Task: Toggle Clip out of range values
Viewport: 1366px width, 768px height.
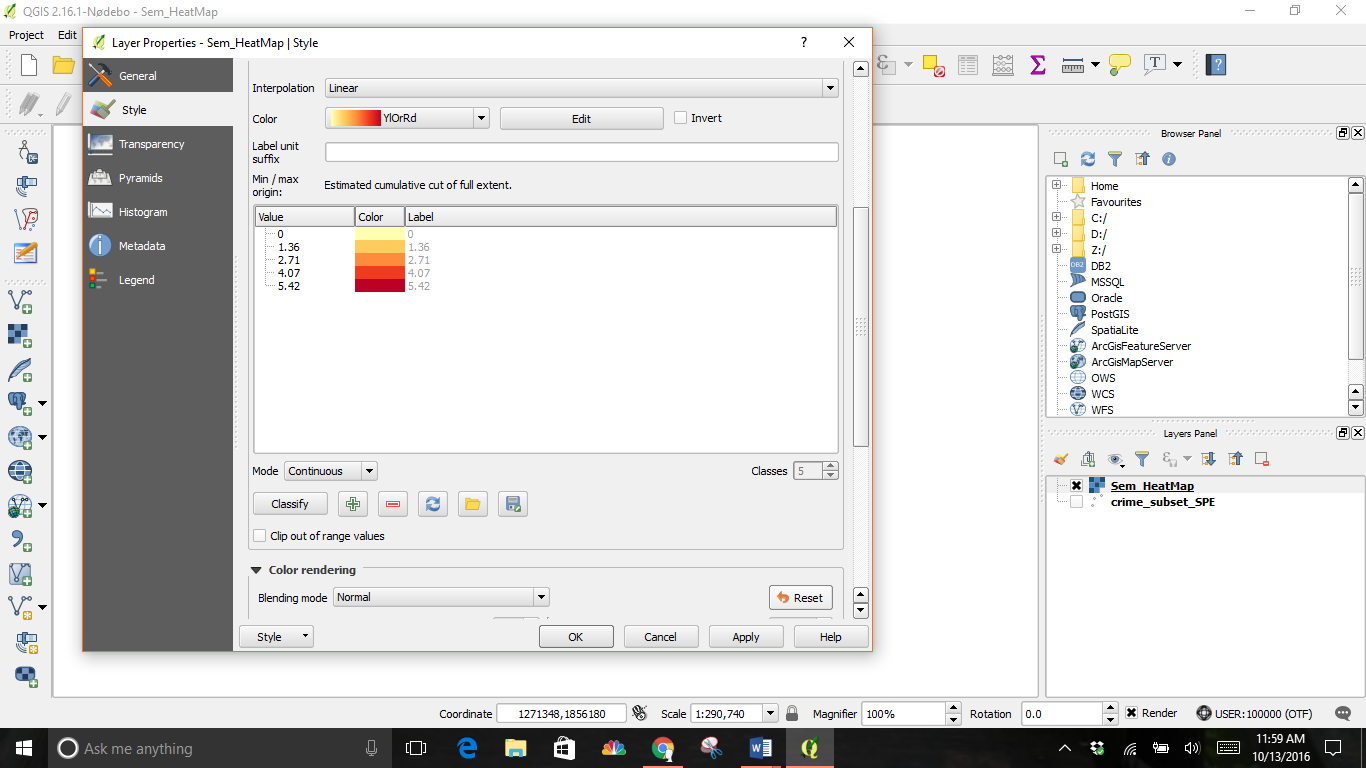Action: click(x=261, y=536)
